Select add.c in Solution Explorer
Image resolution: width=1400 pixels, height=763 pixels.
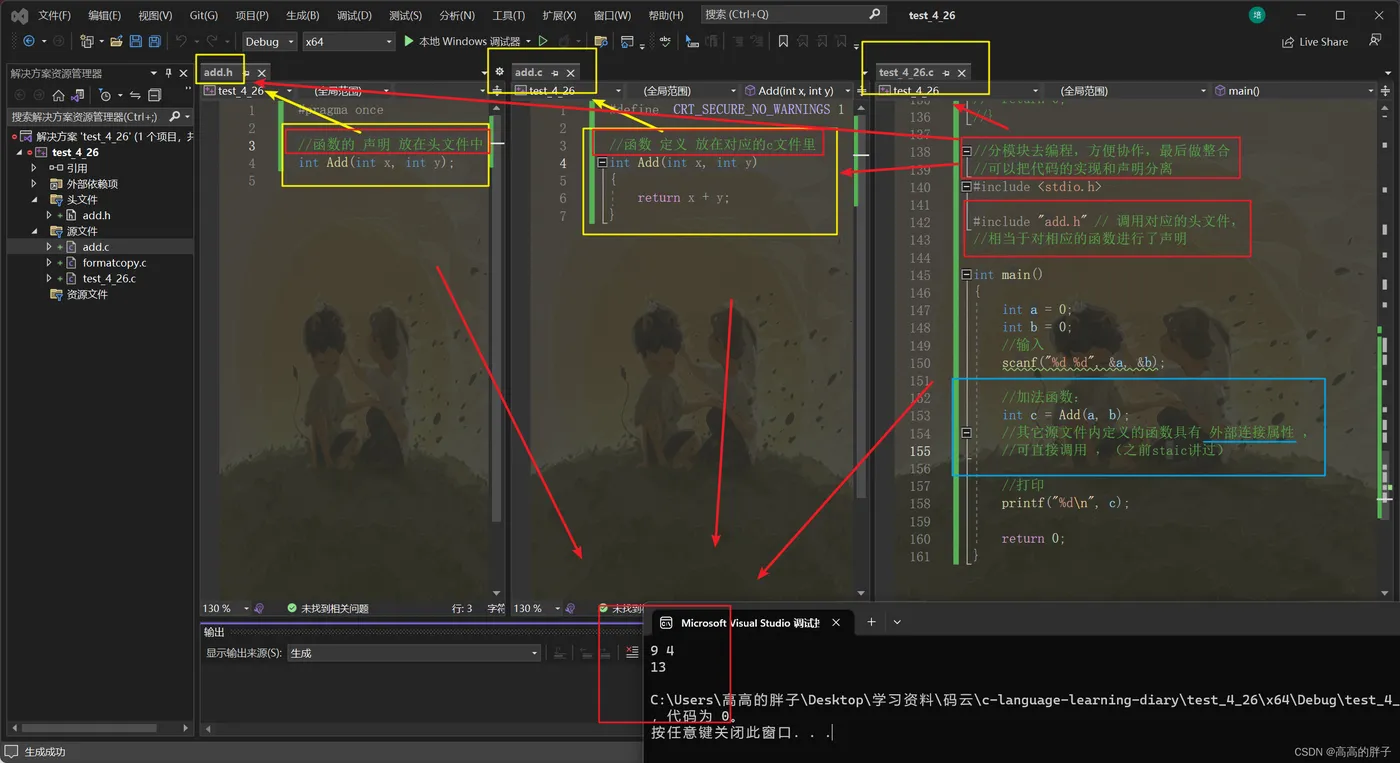pyautogui.click(x=96, y=247)
